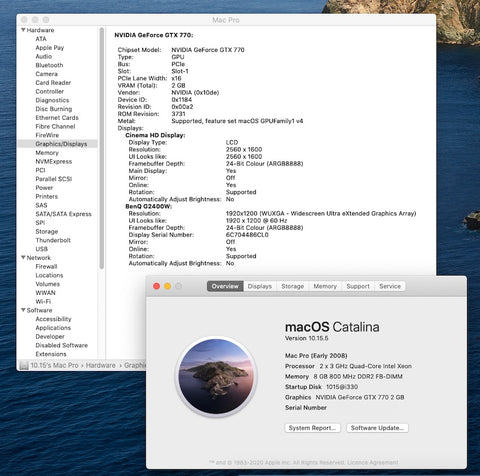
Task: Select NVMExpress in the sidebar
Action: coord(54,161)
